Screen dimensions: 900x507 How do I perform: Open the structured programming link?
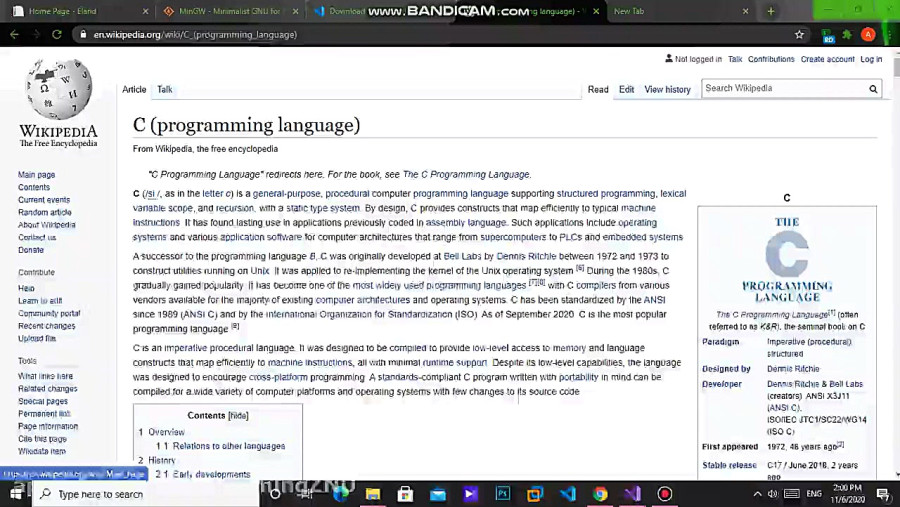(x=606, y=193)
